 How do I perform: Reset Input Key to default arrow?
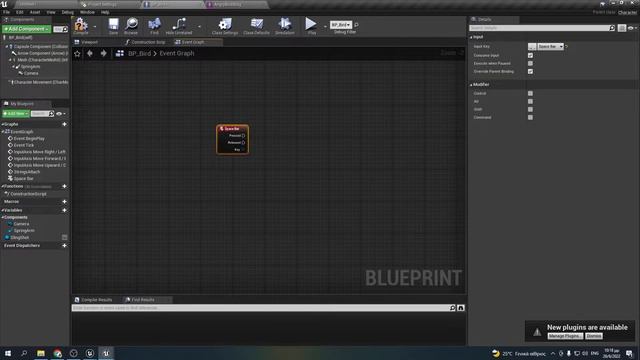point(567,47)
